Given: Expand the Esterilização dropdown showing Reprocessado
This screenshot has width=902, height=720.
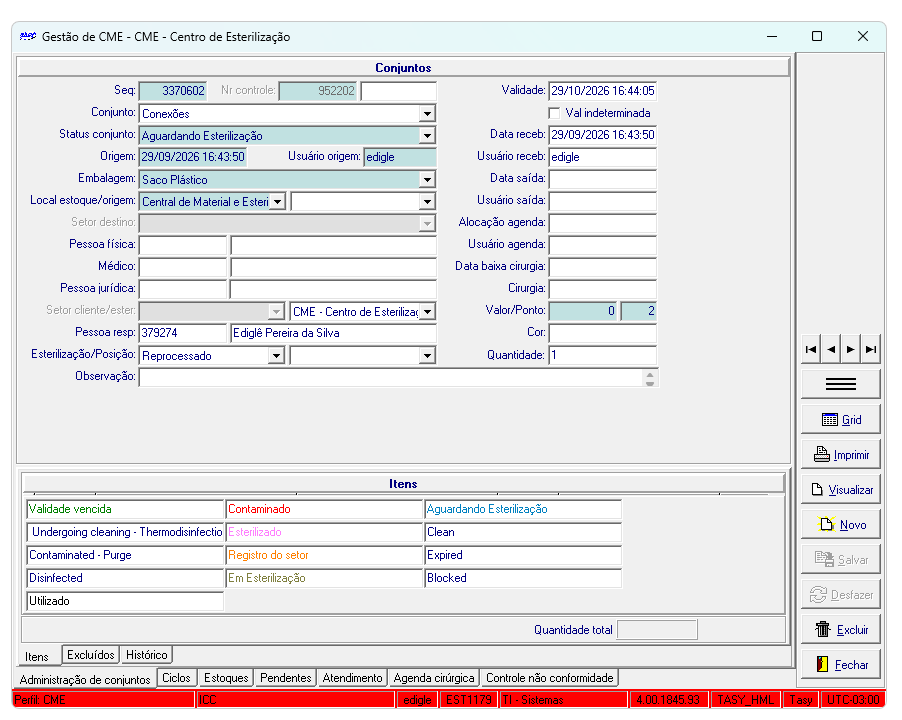Looking at the screenshot, I should coord(277,355).
